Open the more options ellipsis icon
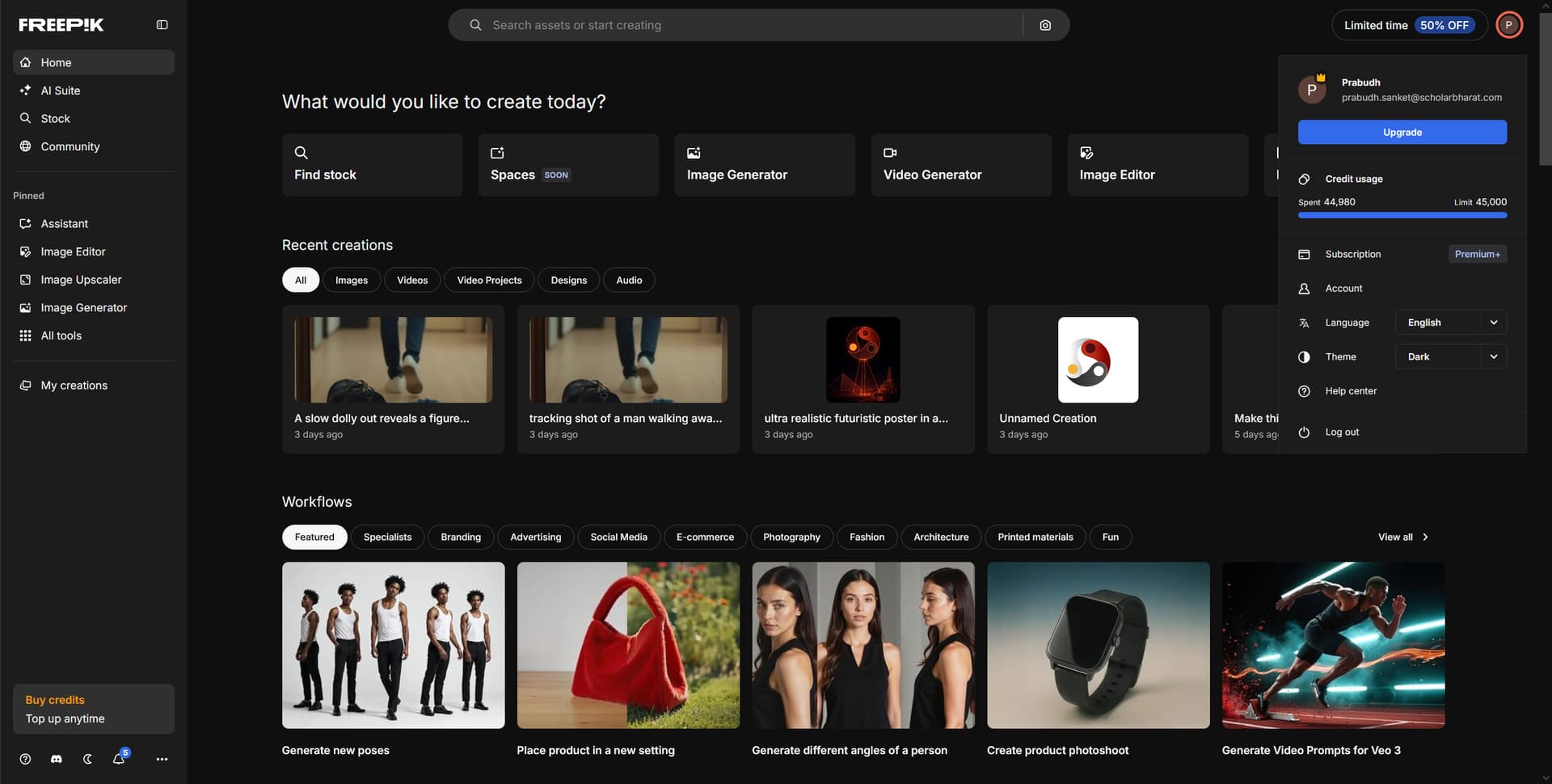 click(x=162, y=759)
